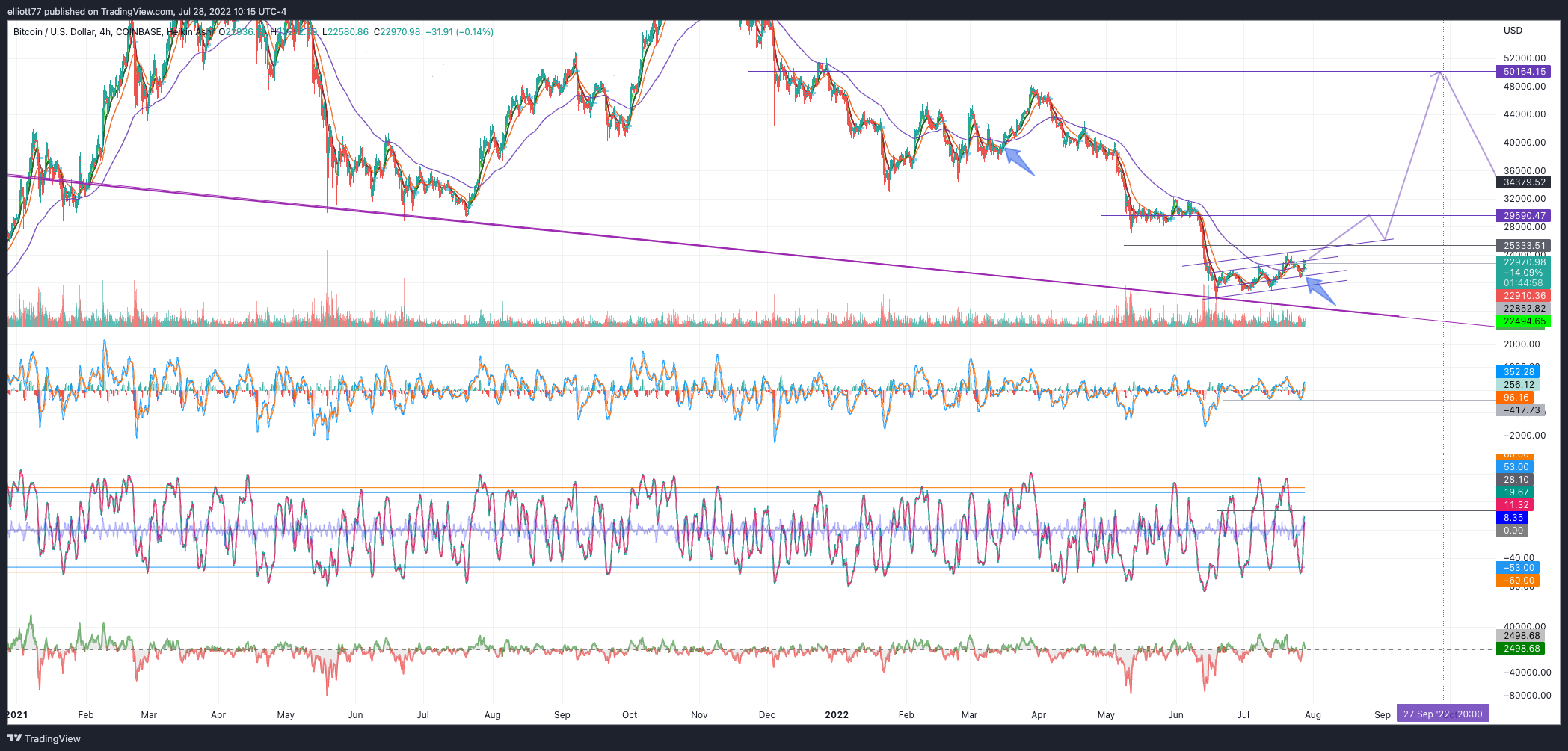The image size is (1568, 751).
Task: Click the orange -60.00 oscillator level label
Action: pos(1517,581)
